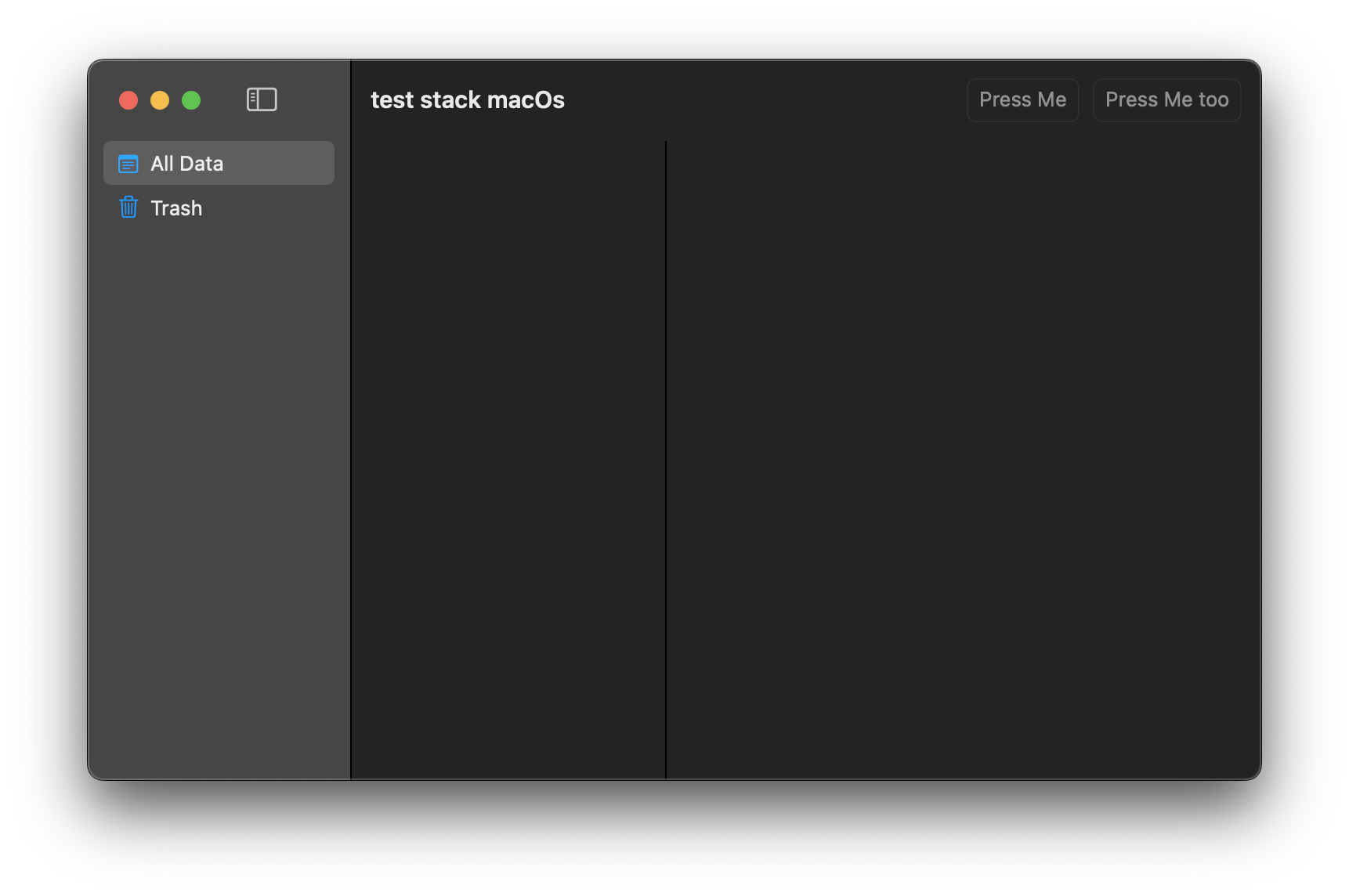Click the blue trash can icon
1349x896 pixels.
pos(128,208)
